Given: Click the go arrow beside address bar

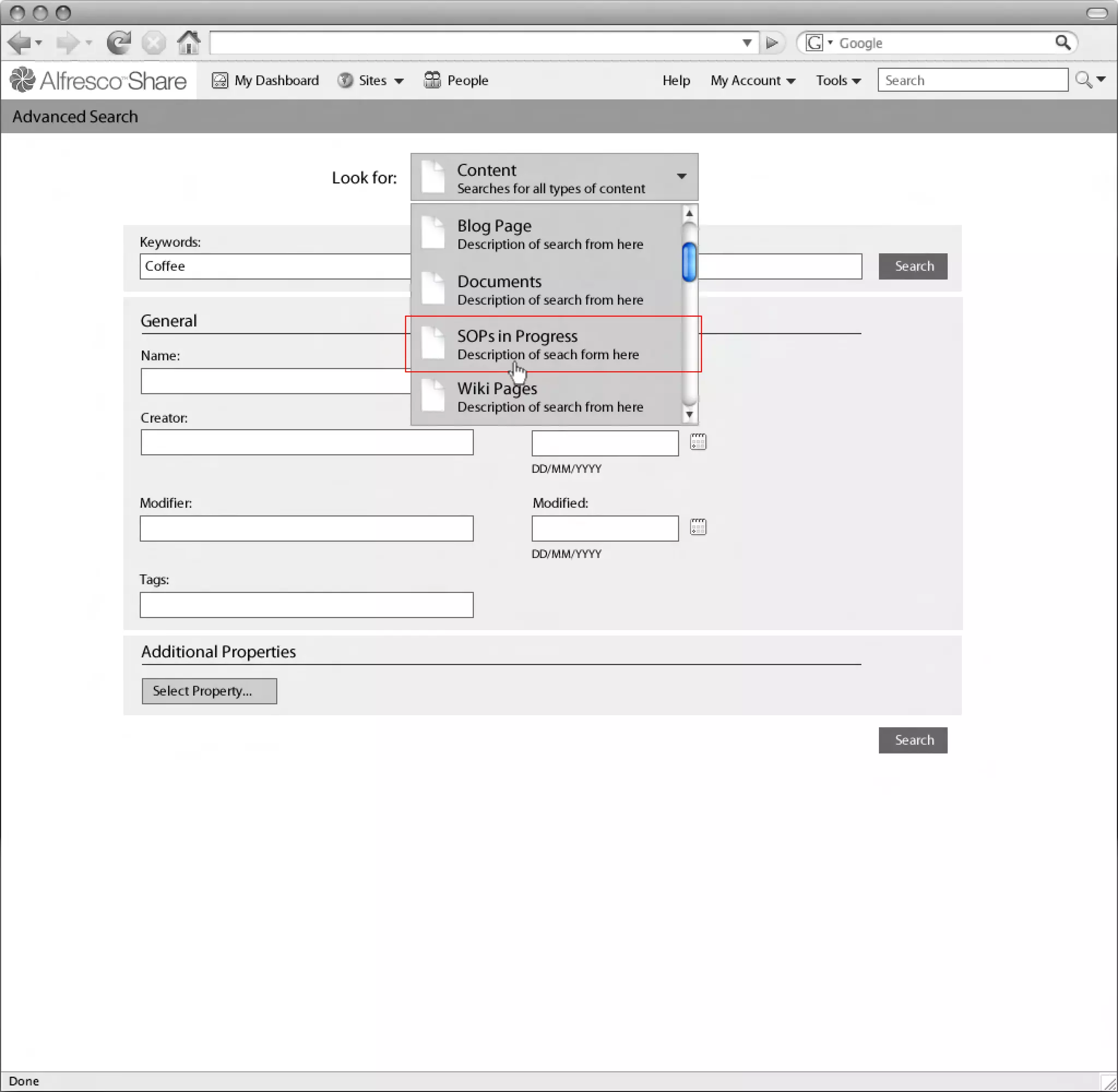Looking at the screenshot, I should [772, 43].
